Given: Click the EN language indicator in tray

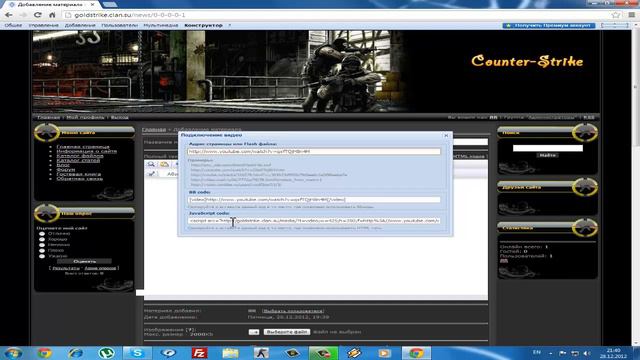Looking at the screenshot, I should 537,352.
